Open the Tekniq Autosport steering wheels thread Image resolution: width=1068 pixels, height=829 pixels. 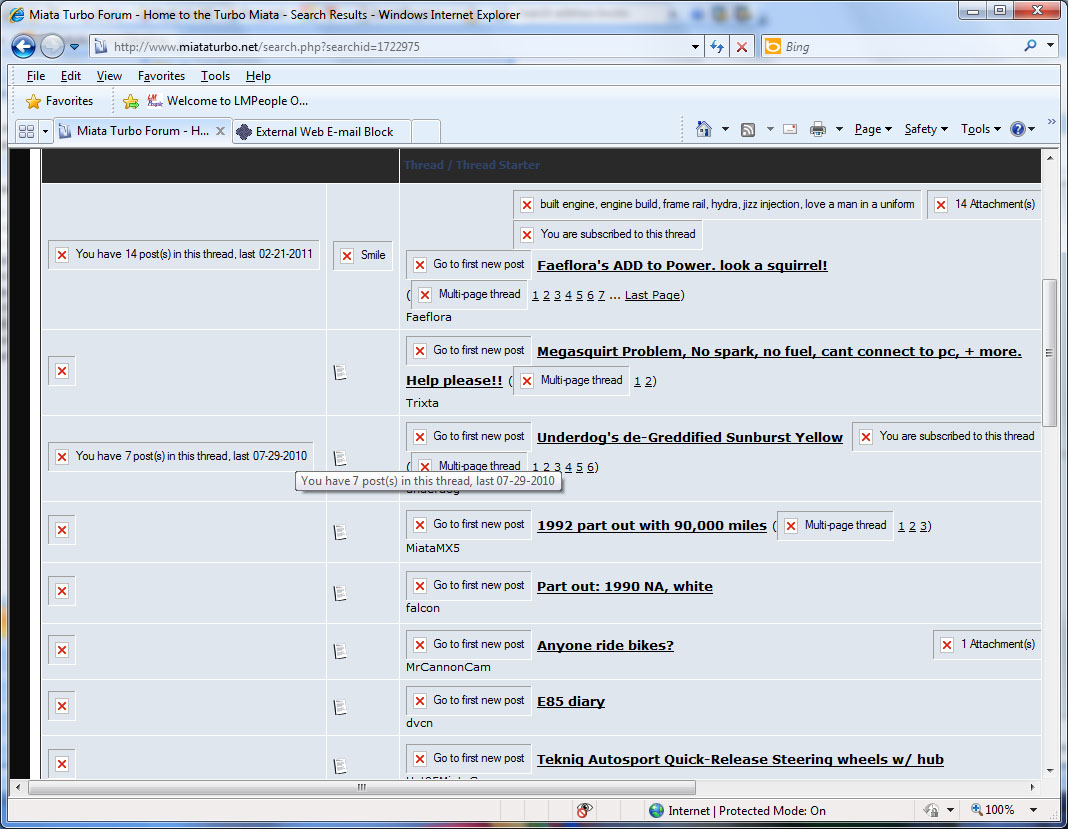[740, 760]
